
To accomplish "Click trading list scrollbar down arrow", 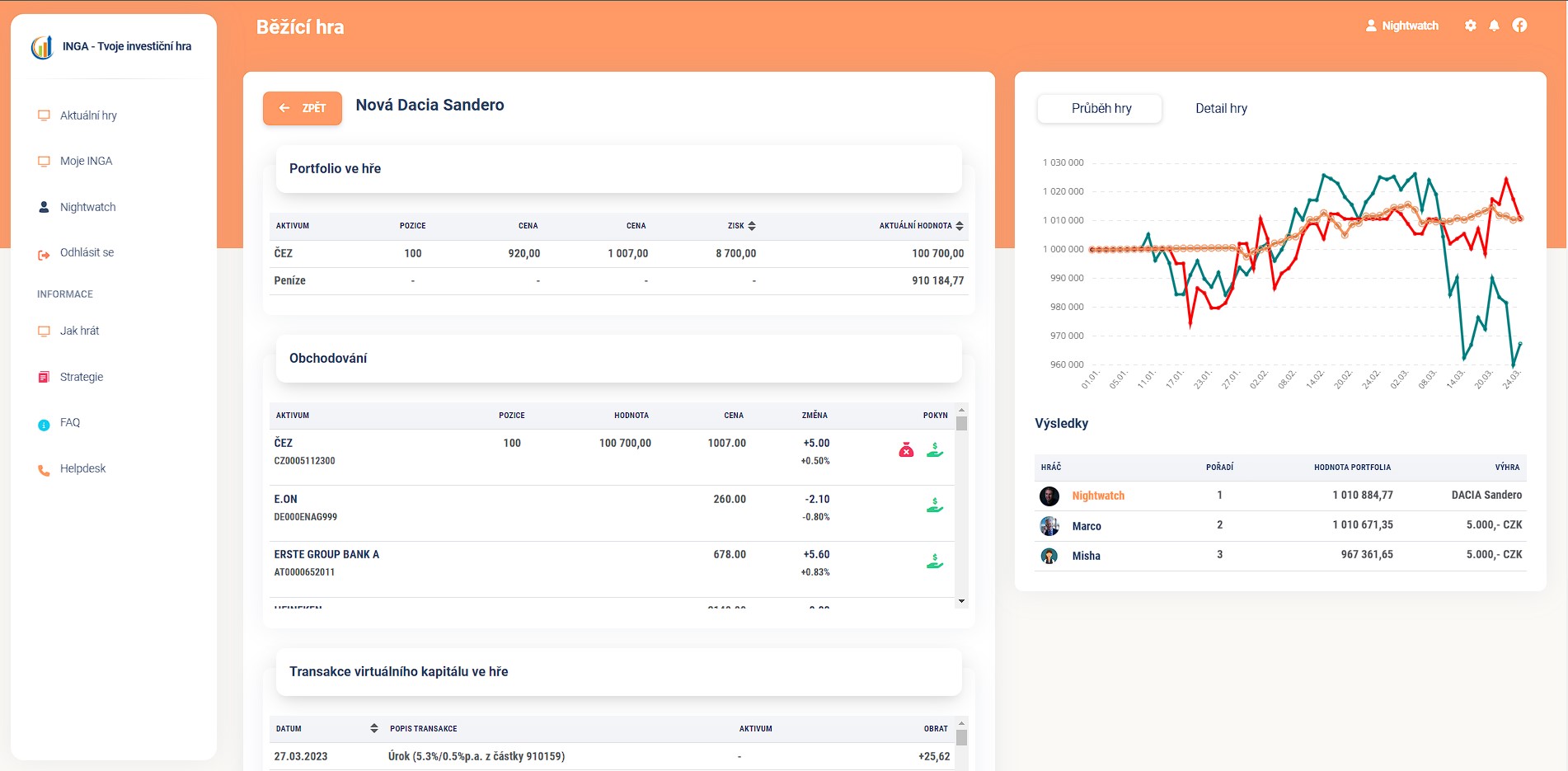I will click(961, 601).
